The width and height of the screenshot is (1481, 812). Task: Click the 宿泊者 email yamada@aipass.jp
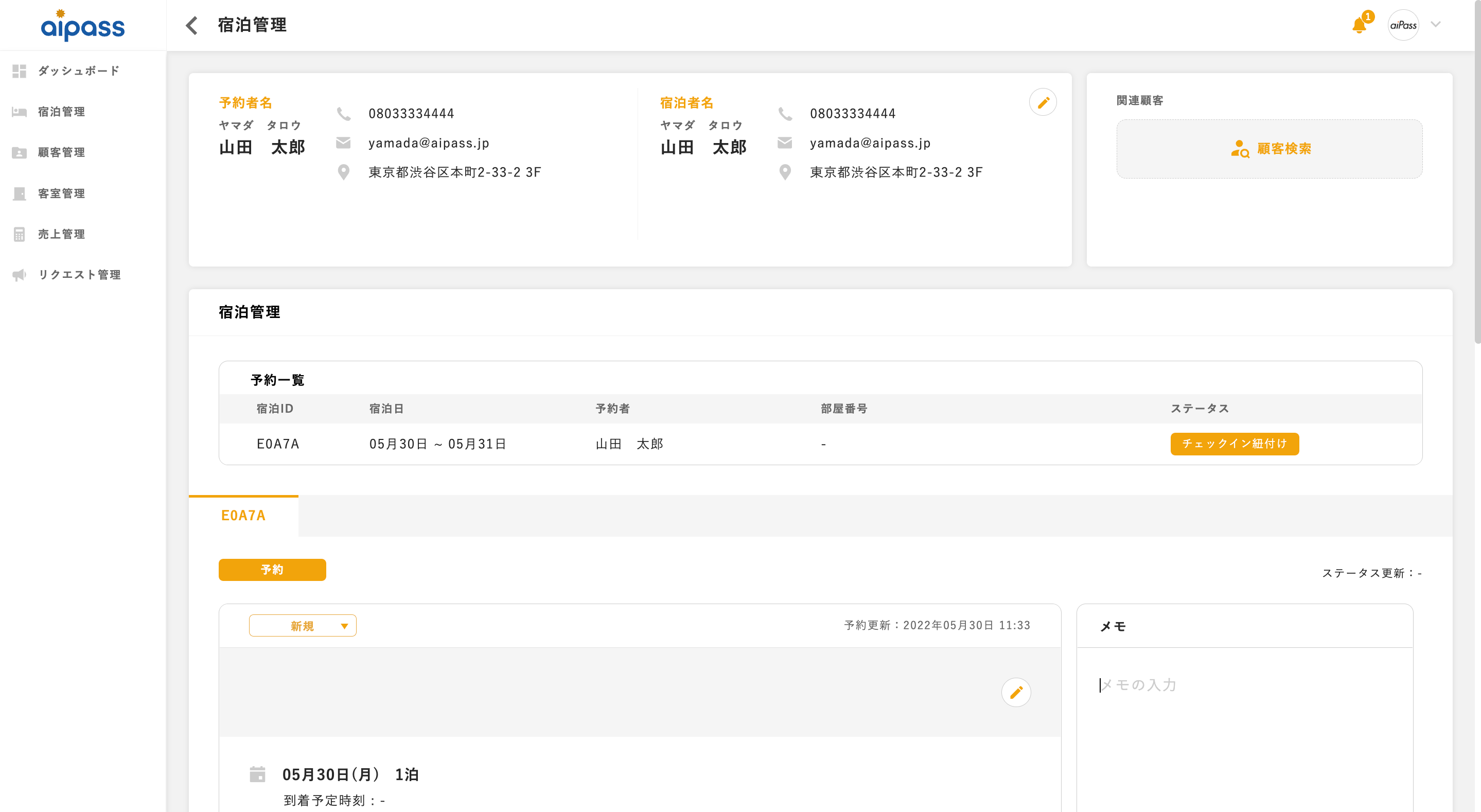tap(870, 143)
